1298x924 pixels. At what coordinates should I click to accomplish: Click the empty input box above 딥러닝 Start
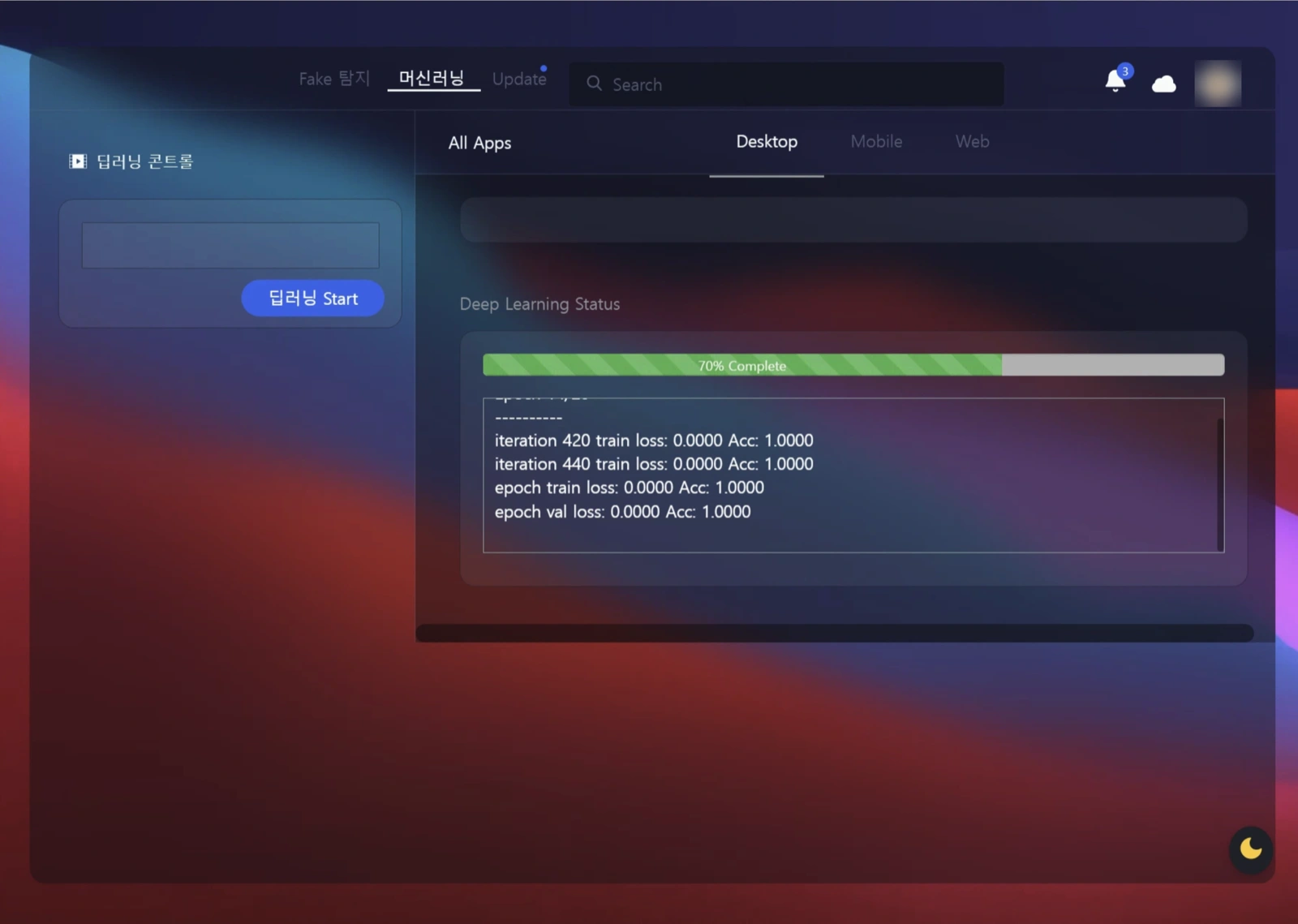pyautogui.click(x=230, y=245)
